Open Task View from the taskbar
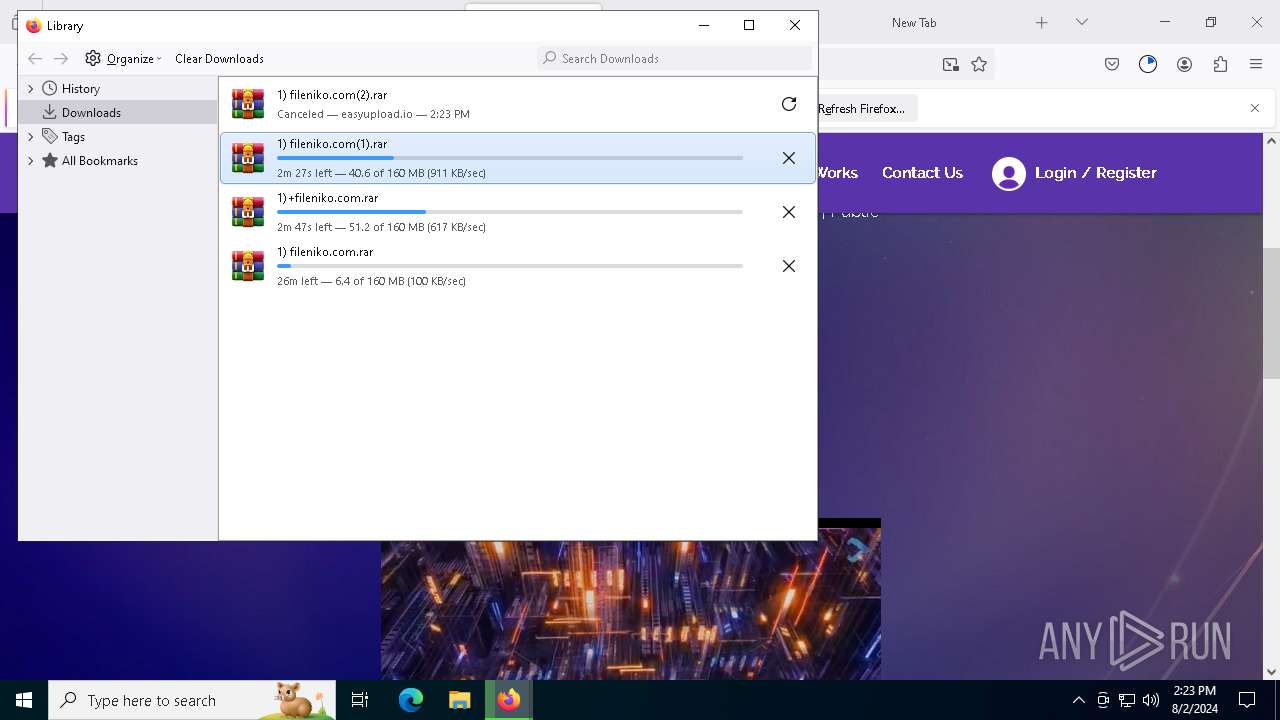Image resolution: width=1280 pixels, height=720 pixels. [x=360, y=700]
